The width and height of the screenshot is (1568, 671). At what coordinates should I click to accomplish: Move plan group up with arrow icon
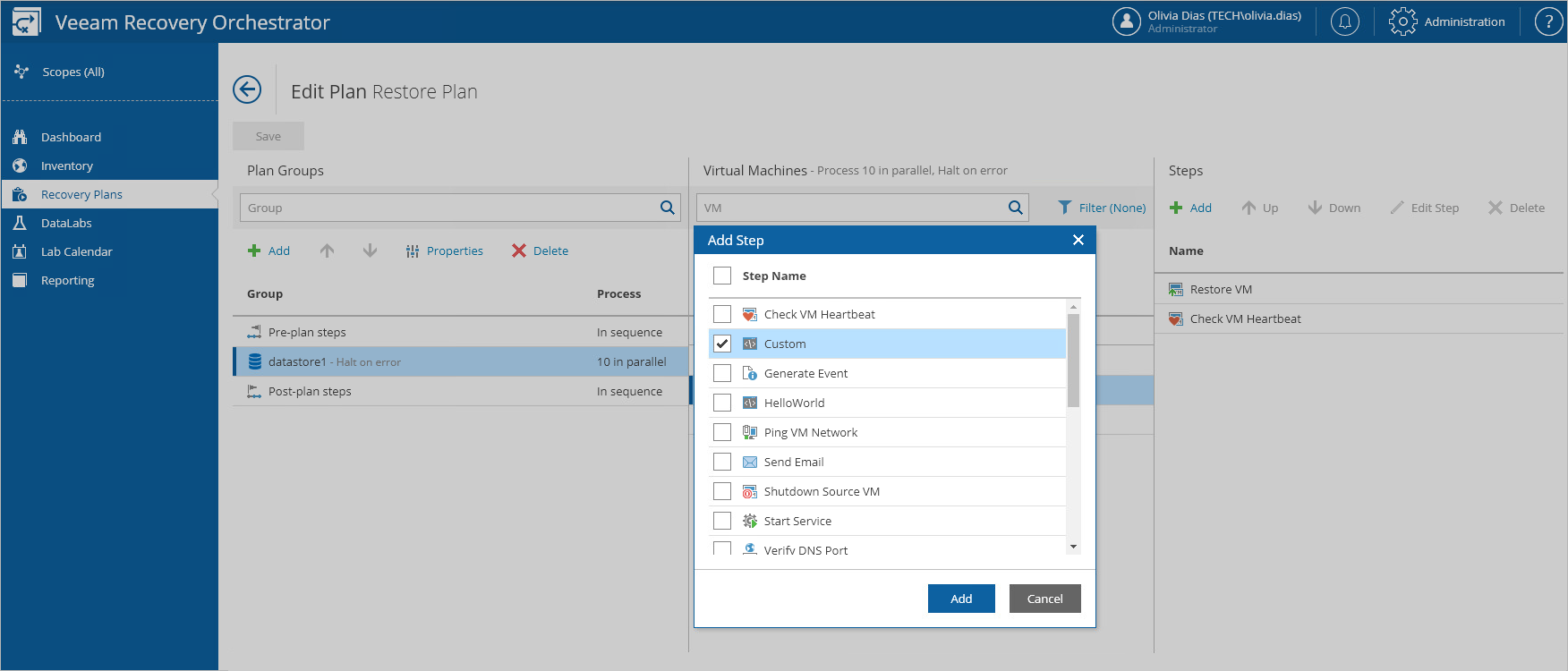coord(327,251)
